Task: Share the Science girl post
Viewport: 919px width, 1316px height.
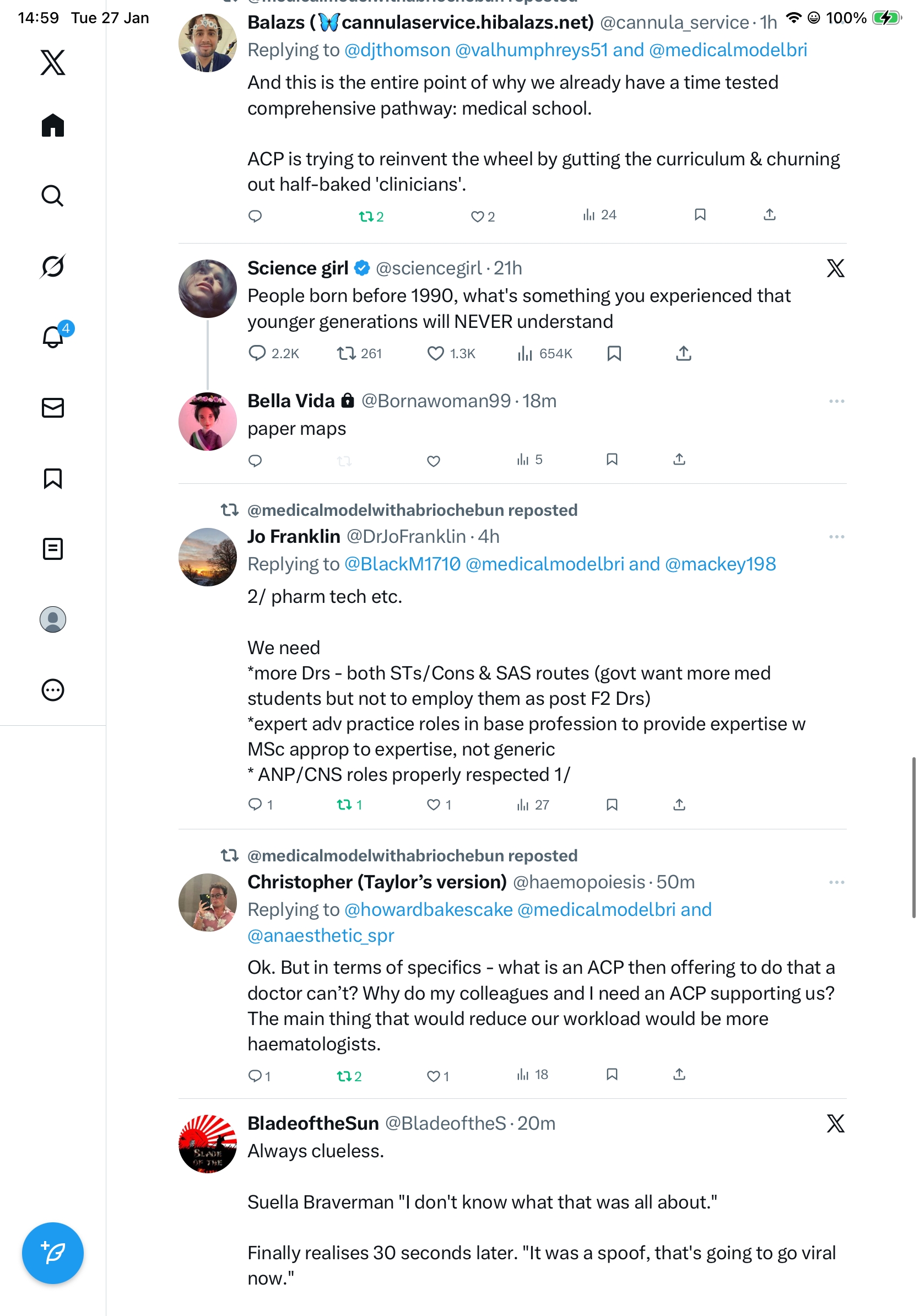Action: coord(683,354)
